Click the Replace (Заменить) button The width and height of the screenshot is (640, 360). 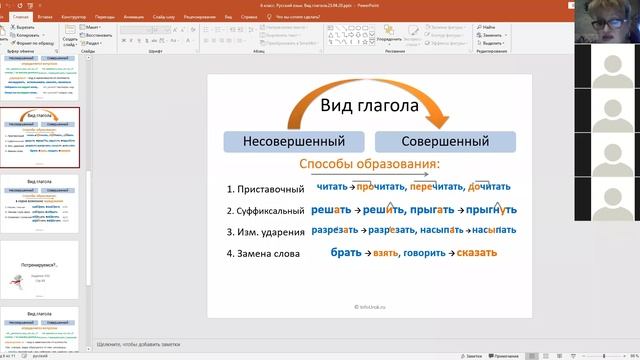491,35
